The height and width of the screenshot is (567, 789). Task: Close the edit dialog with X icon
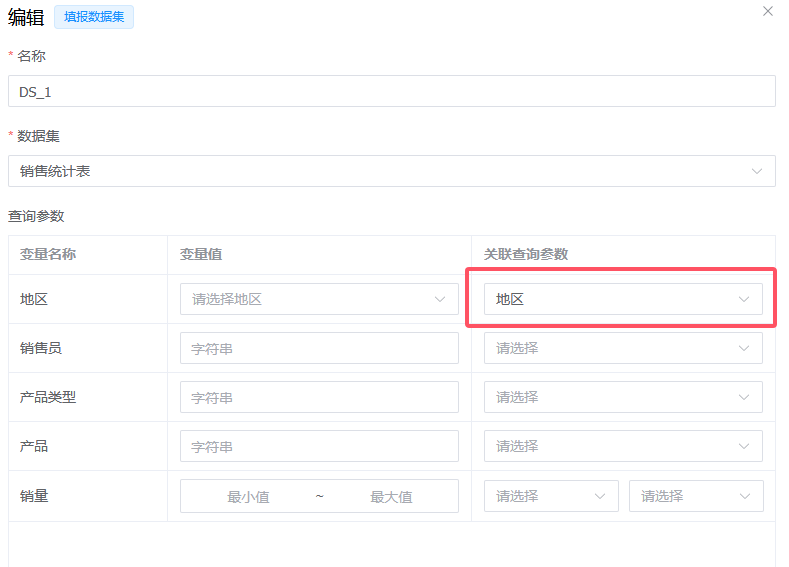(768, 11)
